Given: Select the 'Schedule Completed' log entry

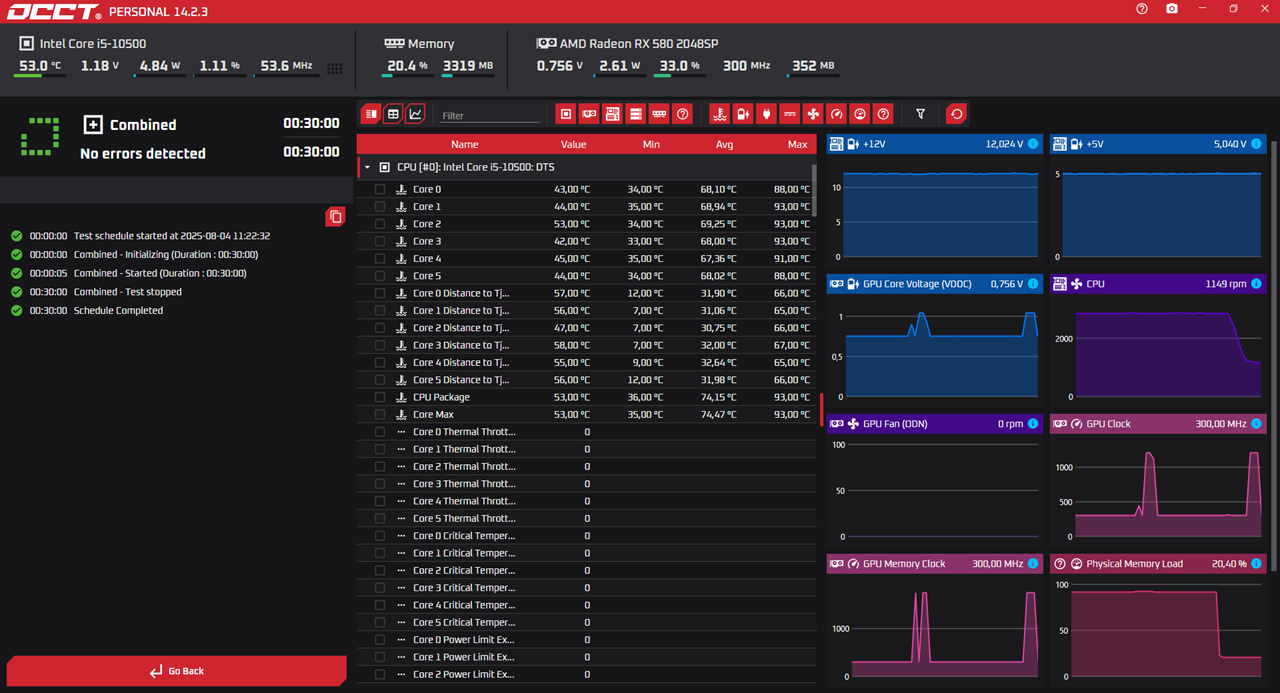Looking at the screenshot, I should click(x=118, y=311).
